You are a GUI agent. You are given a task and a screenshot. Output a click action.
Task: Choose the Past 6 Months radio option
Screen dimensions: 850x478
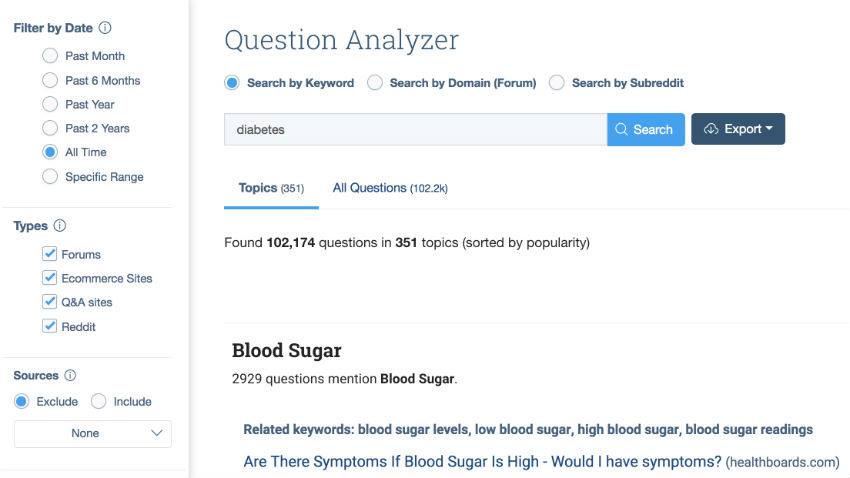50,80
